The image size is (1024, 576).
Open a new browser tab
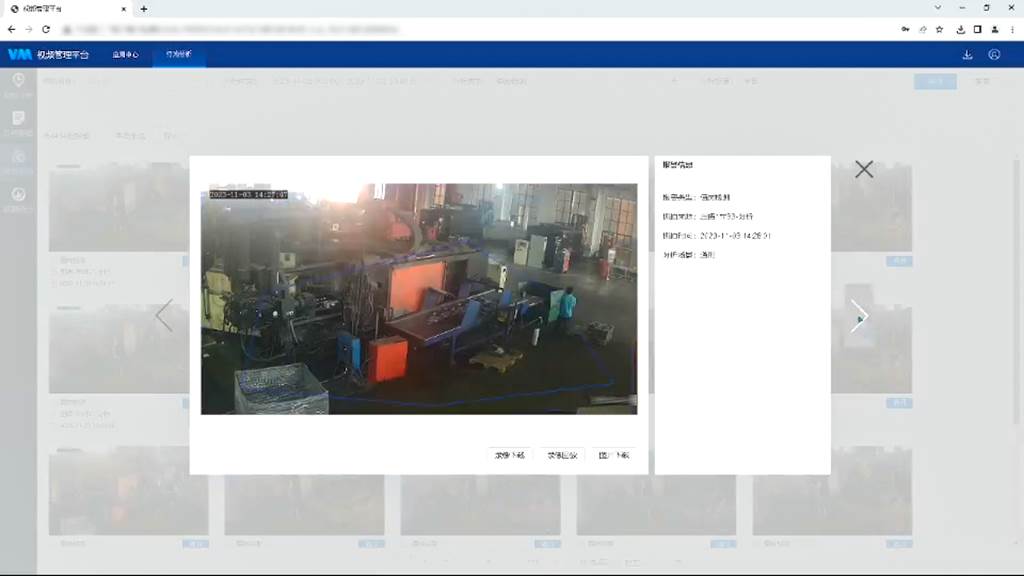click(x=144, y=9)
